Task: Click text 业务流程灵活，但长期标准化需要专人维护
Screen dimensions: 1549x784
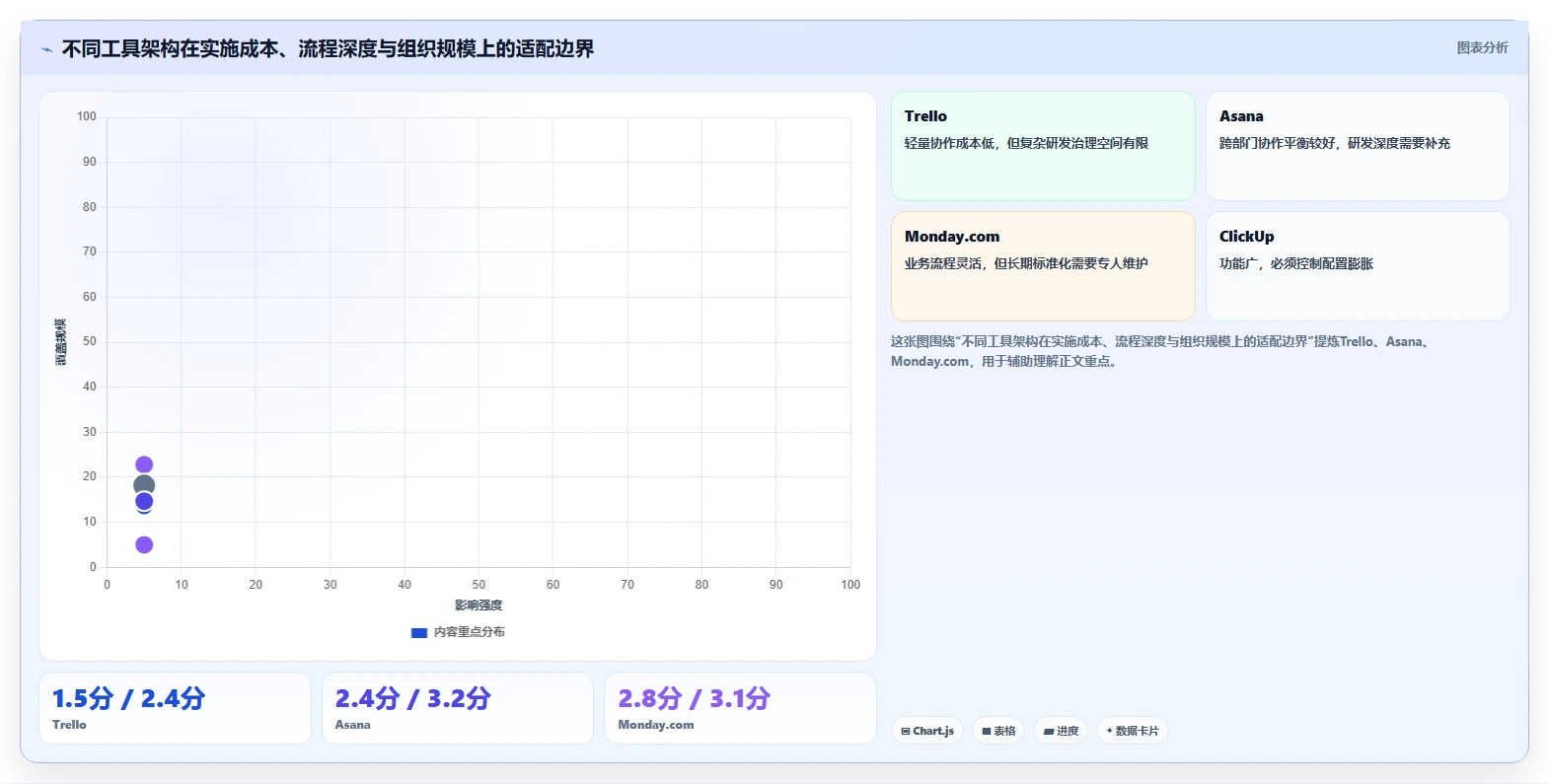Action: [x=1026, y=263]
